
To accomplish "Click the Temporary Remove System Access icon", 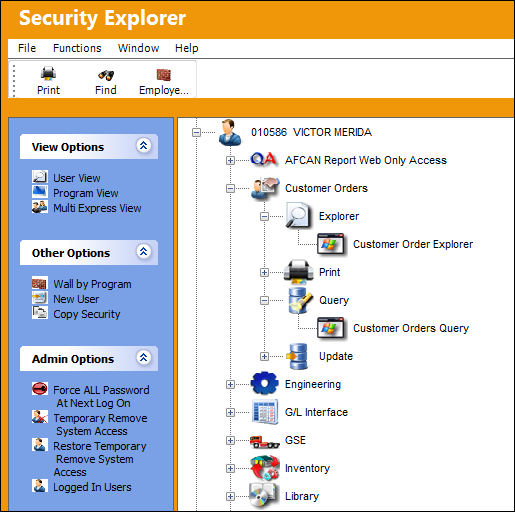I will tap(40, 417).
